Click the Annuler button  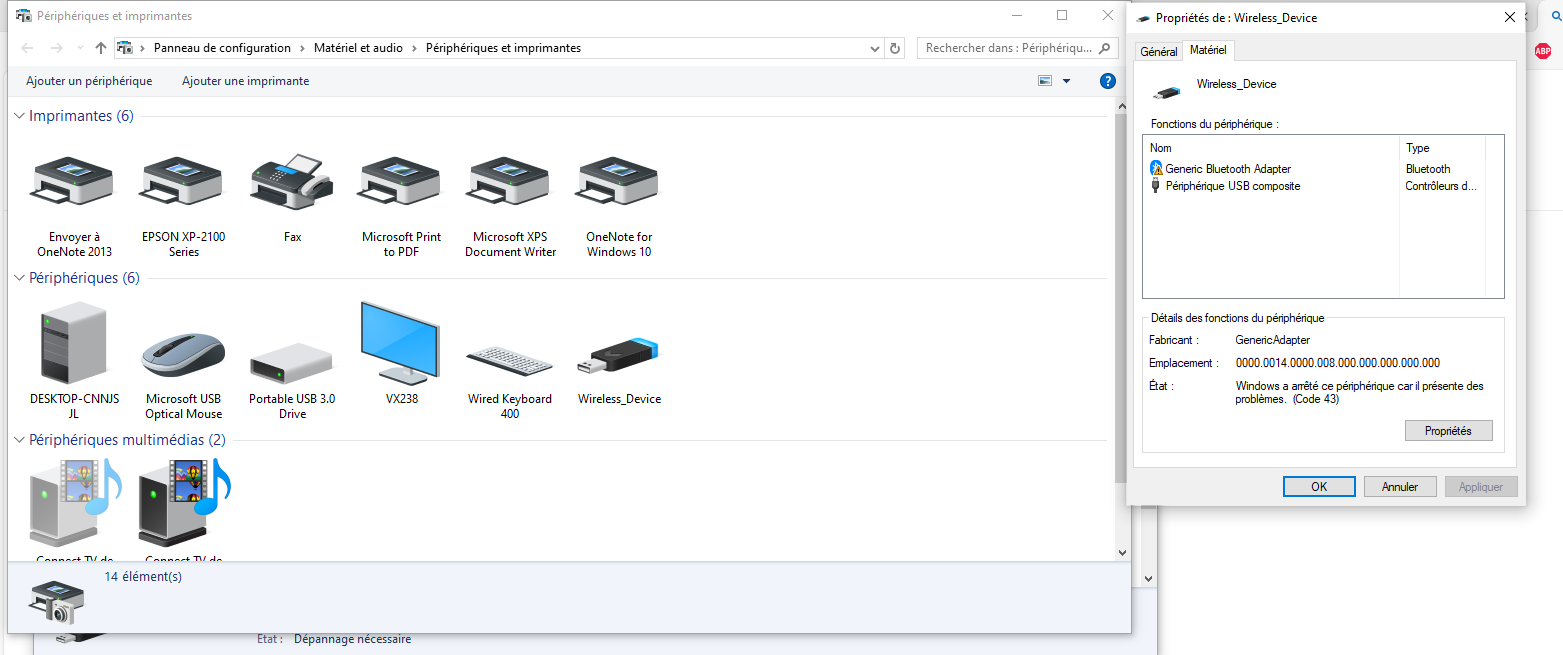click(1400, 487)
